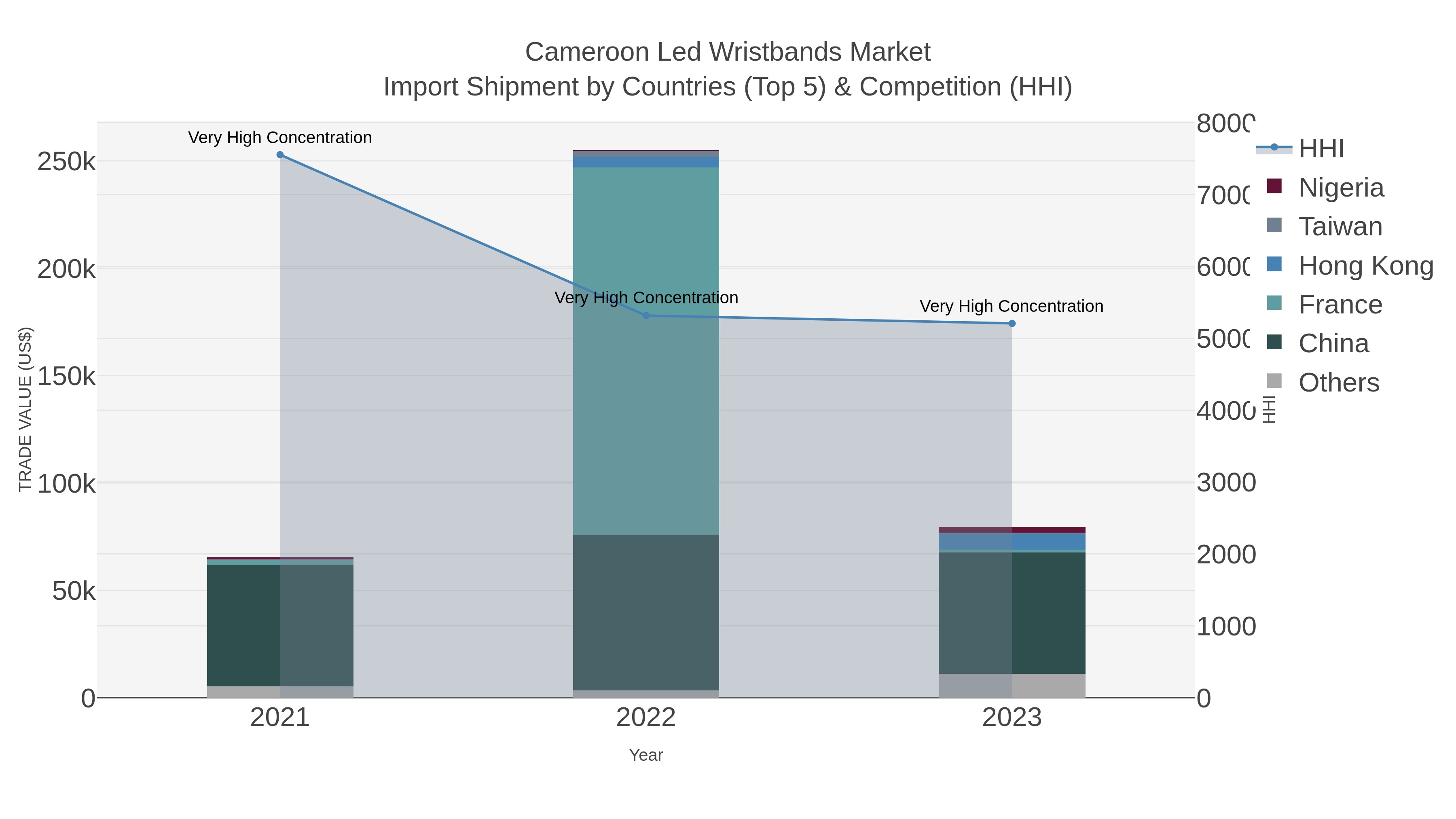Click the 2022 x-axis label
Viewport: 1456px width, 819px height.
pos(646,718)
